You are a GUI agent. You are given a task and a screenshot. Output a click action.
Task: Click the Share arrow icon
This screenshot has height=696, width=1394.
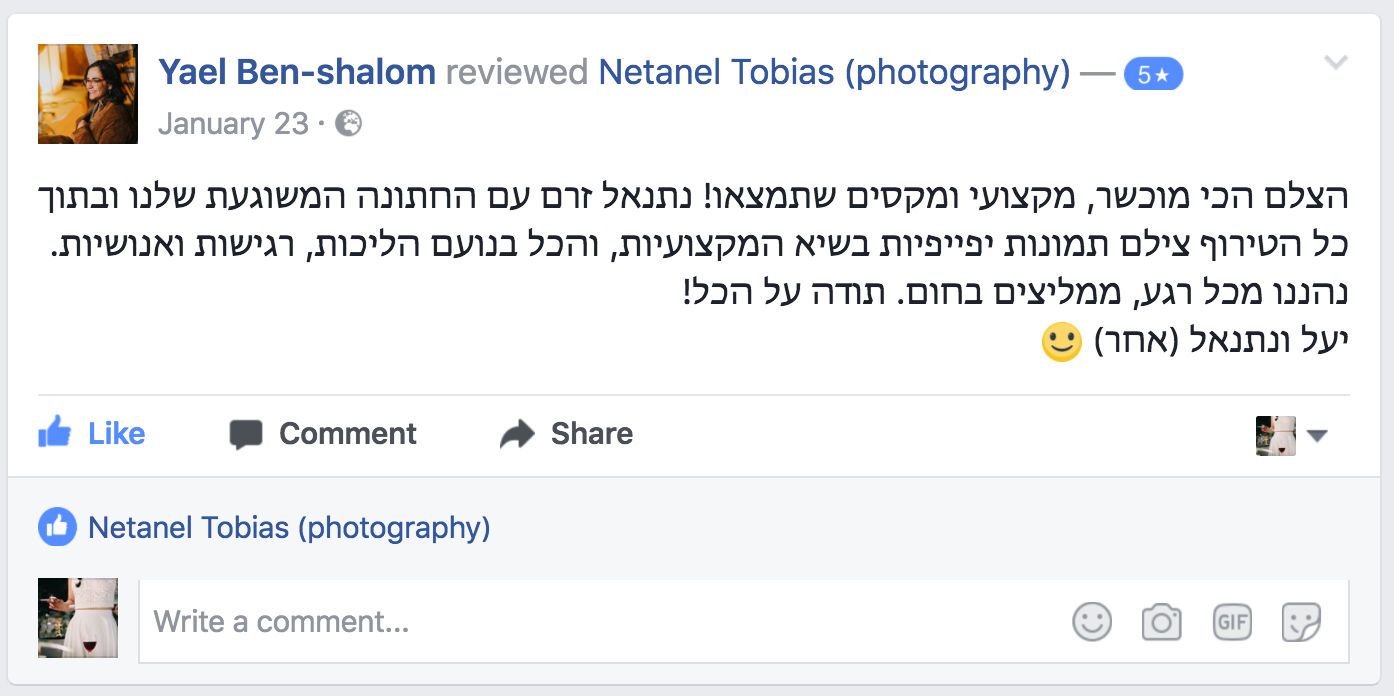point(518,434)
